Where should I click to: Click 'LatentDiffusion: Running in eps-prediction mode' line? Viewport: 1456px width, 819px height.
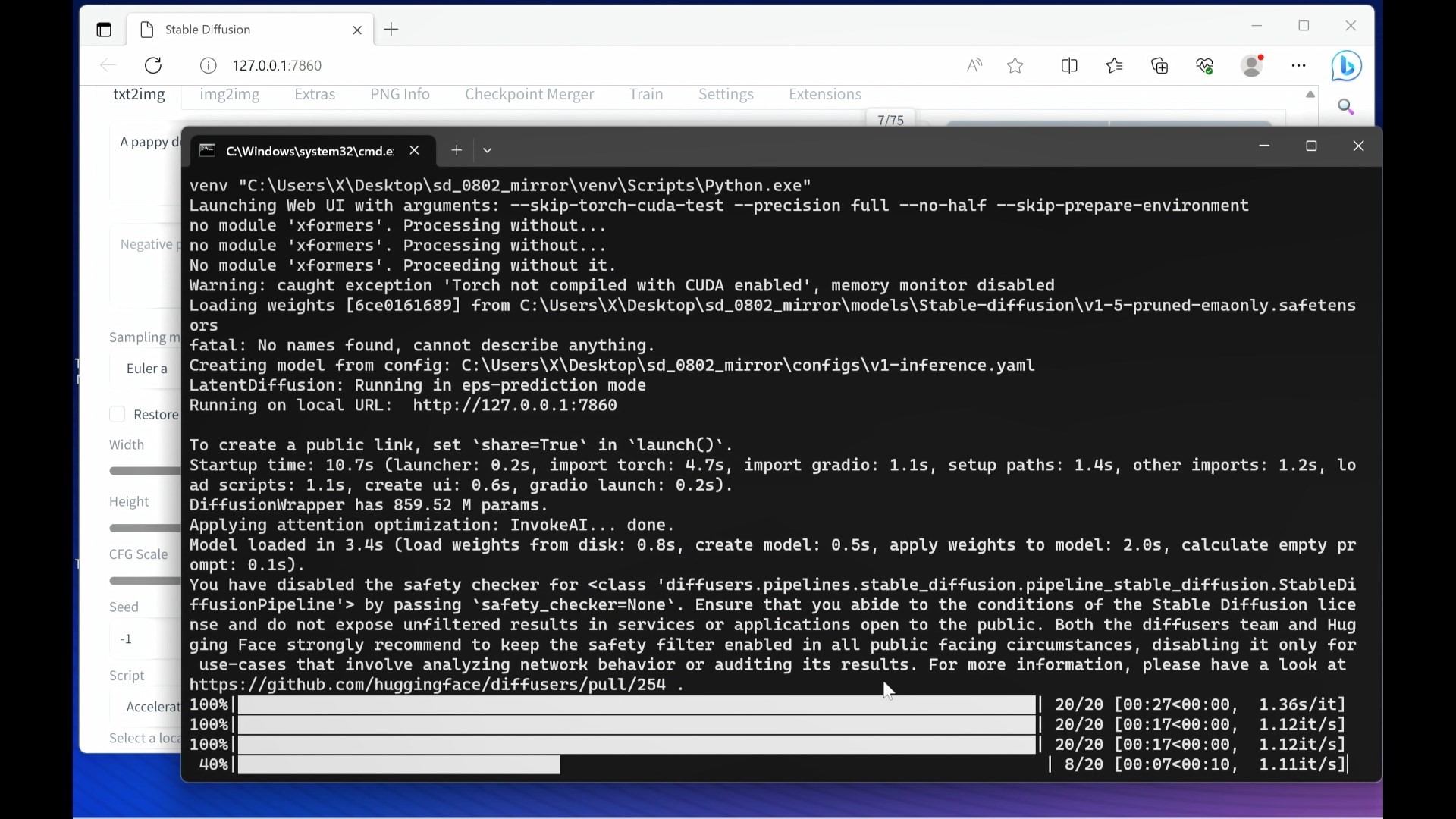[x=418, y=386]
